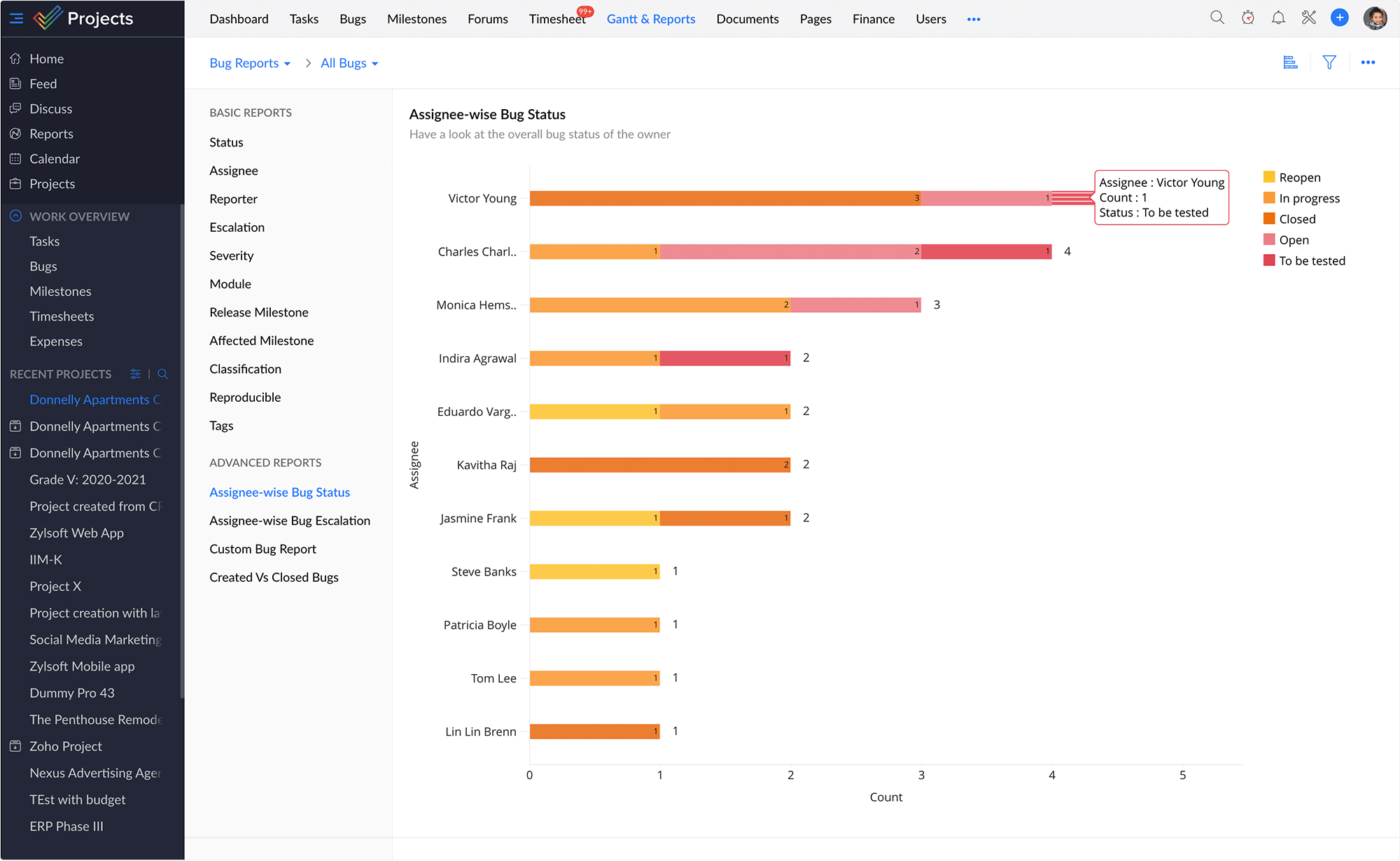
Task: Expand the Bug Reports dropdown
Action: pyautogui.click(x=250, y=63)
